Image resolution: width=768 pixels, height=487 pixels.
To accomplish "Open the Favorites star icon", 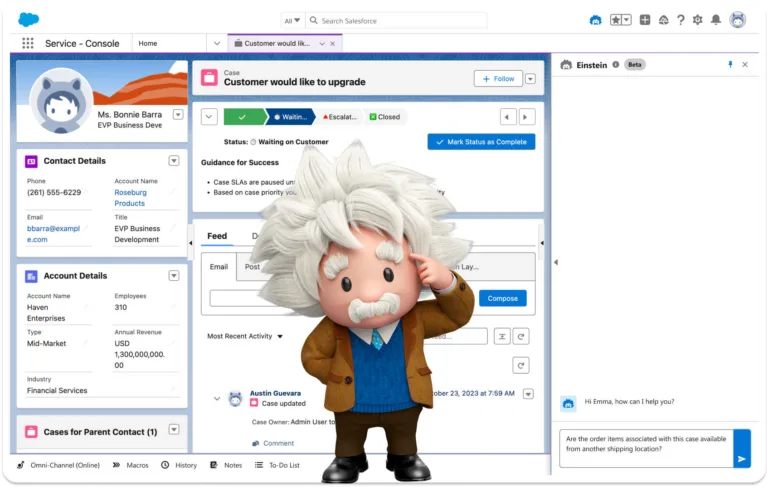I will (x=616, y=20).
